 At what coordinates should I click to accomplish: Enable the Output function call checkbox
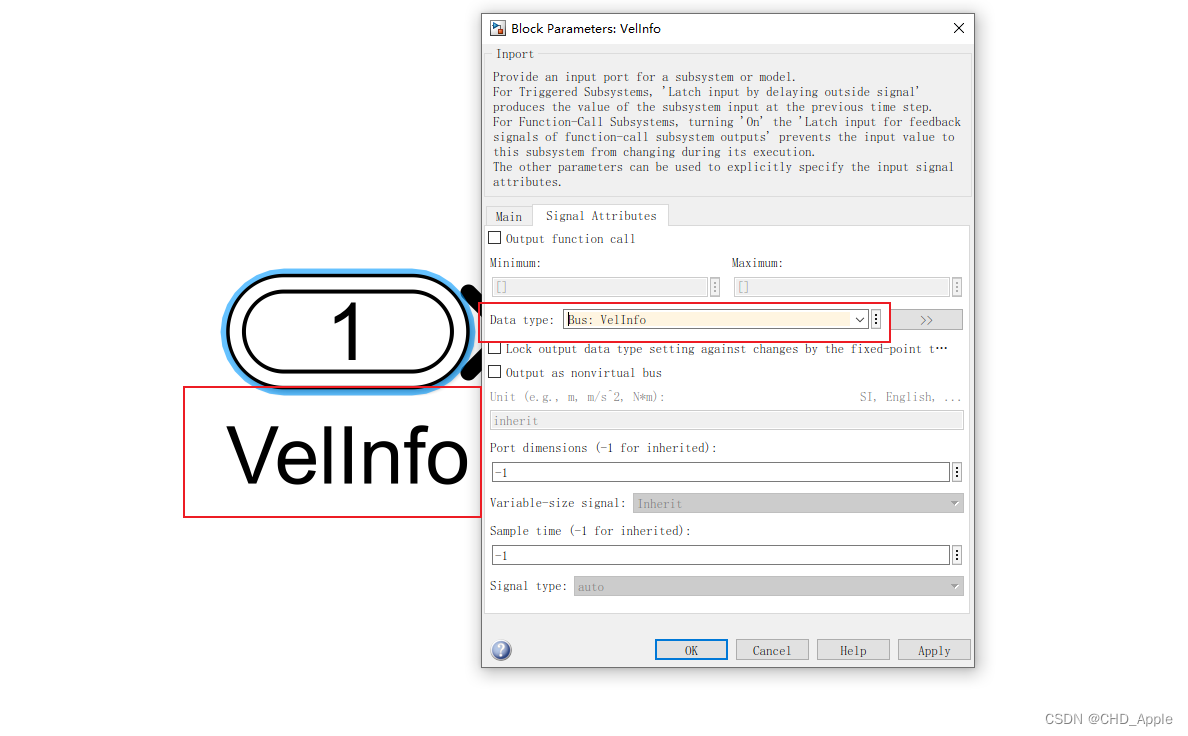point(495,238)
